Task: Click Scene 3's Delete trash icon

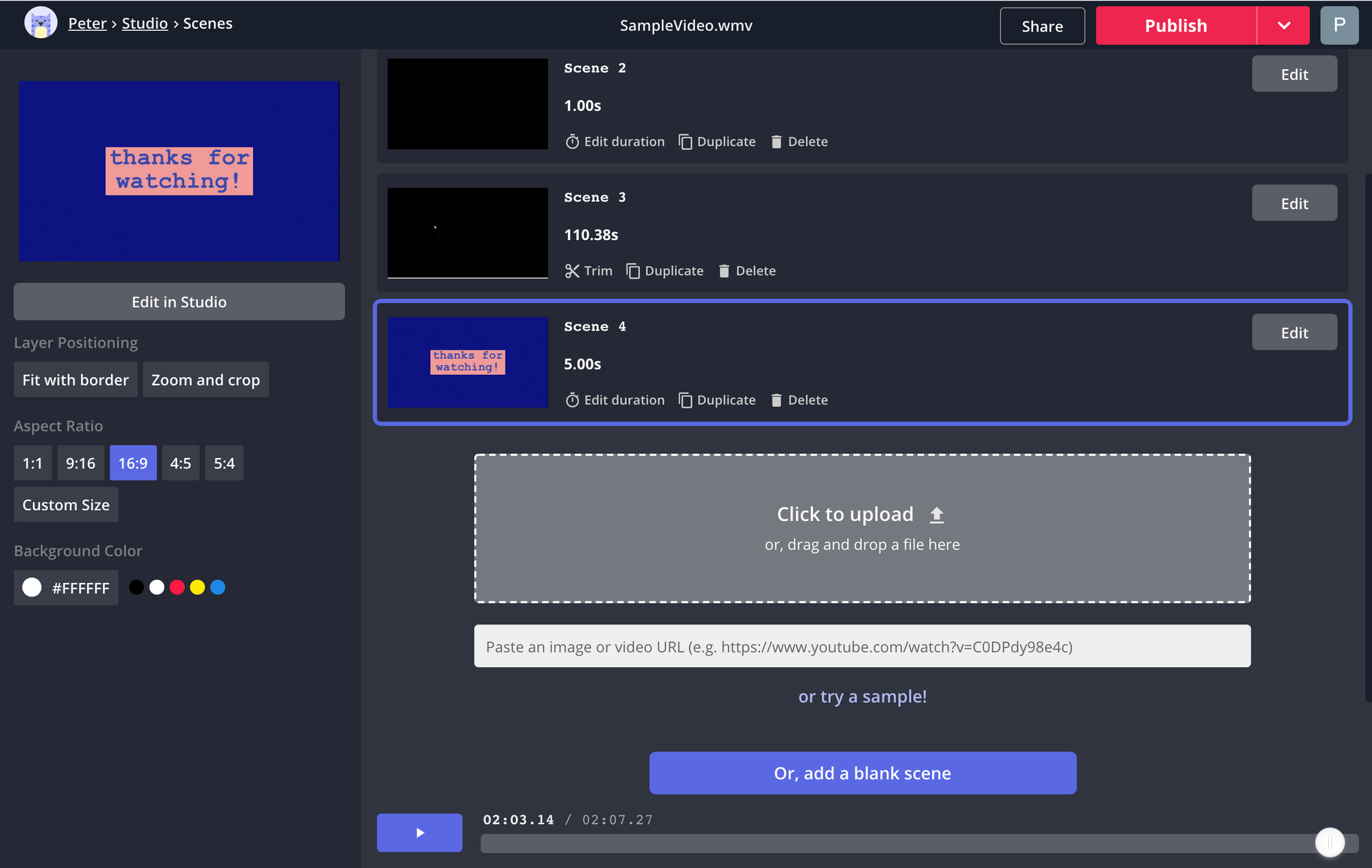Action: [x=724, y=271]
